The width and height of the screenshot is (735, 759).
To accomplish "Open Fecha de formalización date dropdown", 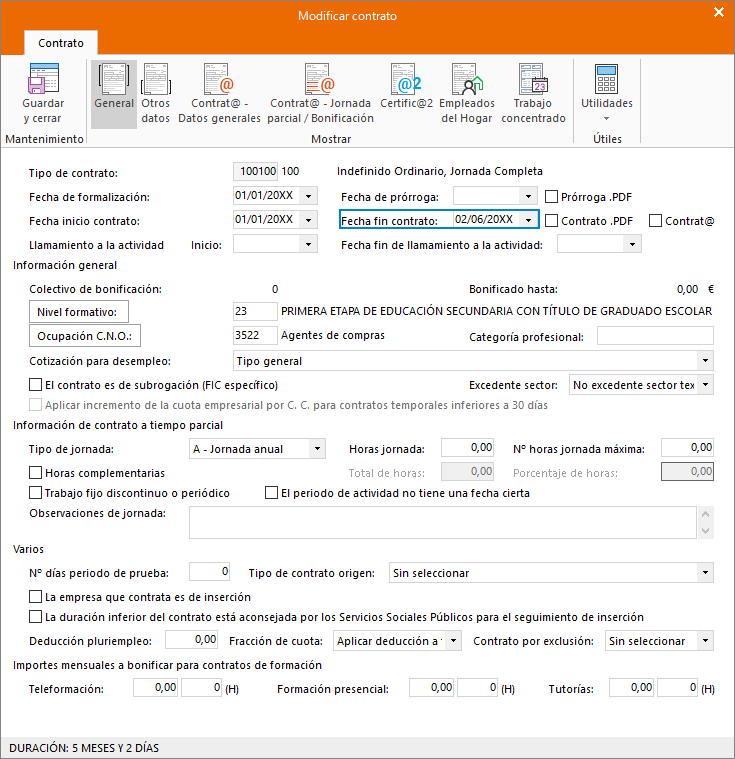I will tap(308, 196).
